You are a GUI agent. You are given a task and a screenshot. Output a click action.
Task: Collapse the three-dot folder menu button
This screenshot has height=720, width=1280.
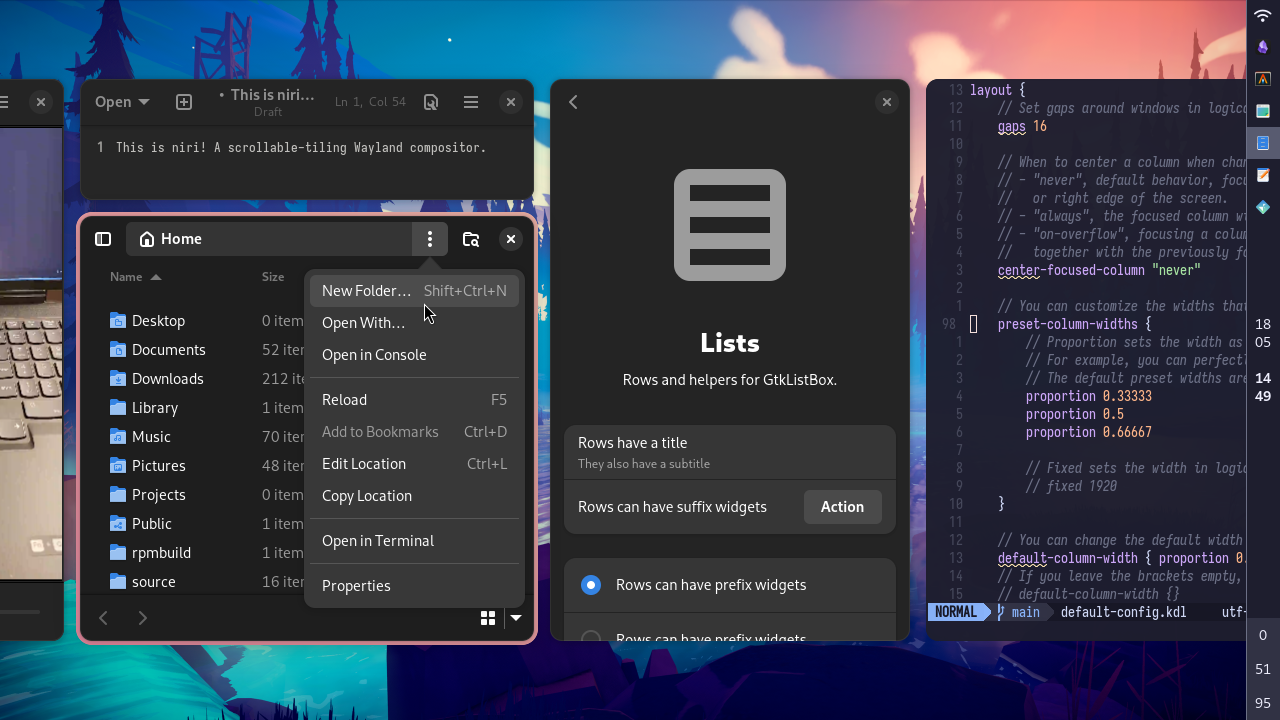[430, 239]
